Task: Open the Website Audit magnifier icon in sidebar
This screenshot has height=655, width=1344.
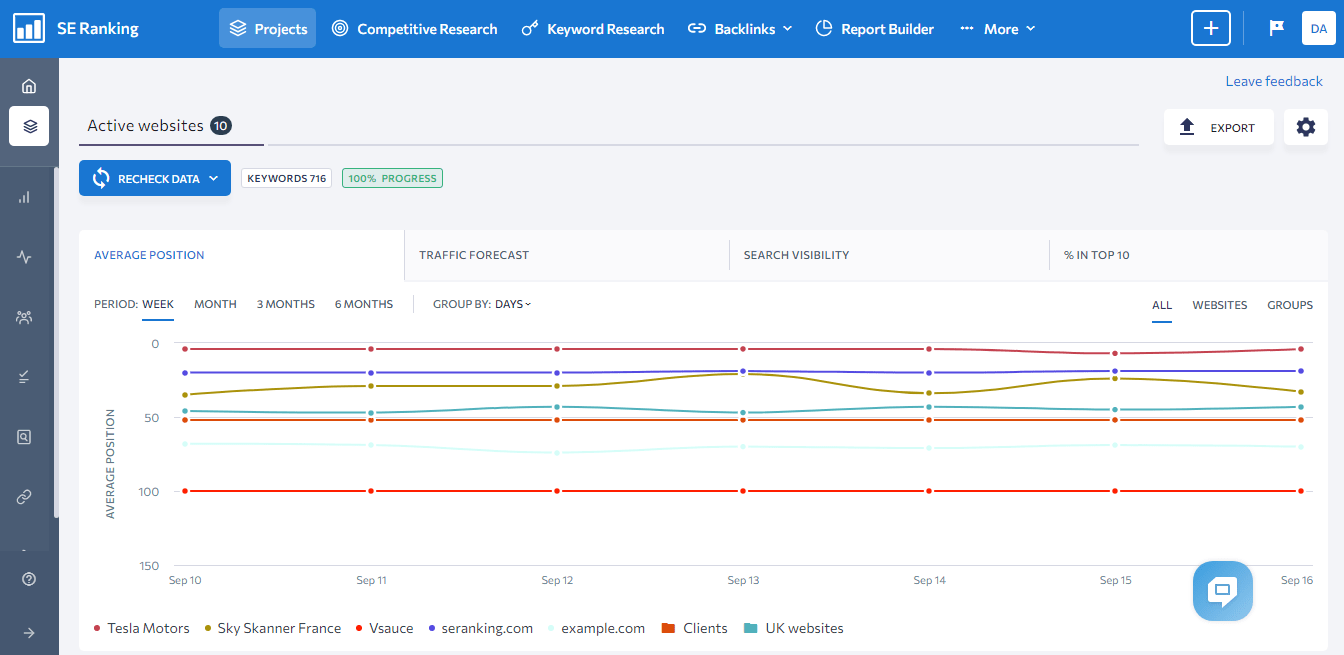Action: [28, 436]
